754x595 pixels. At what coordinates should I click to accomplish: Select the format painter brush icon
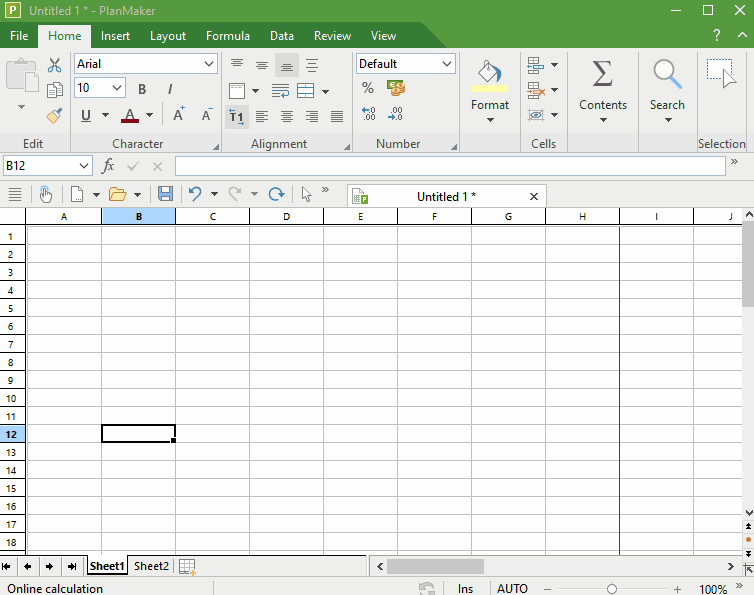[55, 115]
